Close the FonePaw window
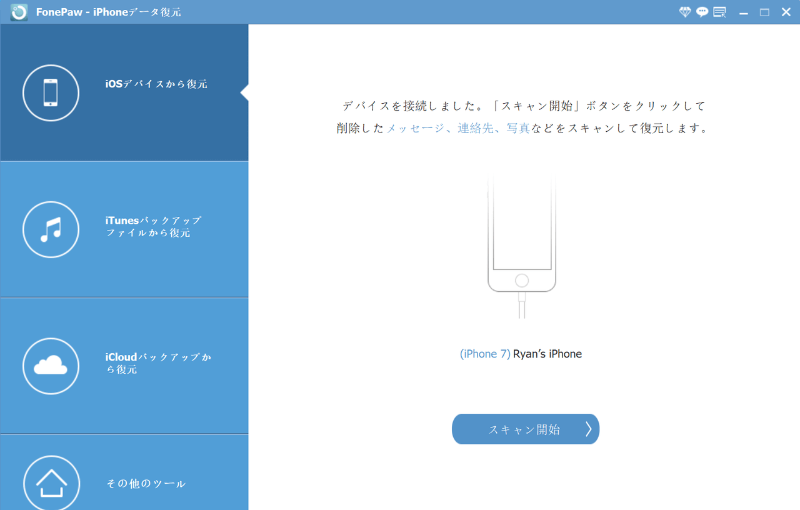Viewport: 800px width, 510px height. click(786, 12)
